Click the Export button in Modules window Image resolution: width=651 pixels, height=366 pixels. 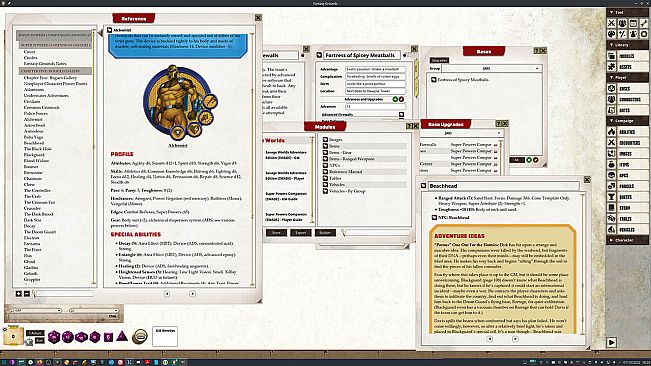pyautogui.click(x=301, y=232)
